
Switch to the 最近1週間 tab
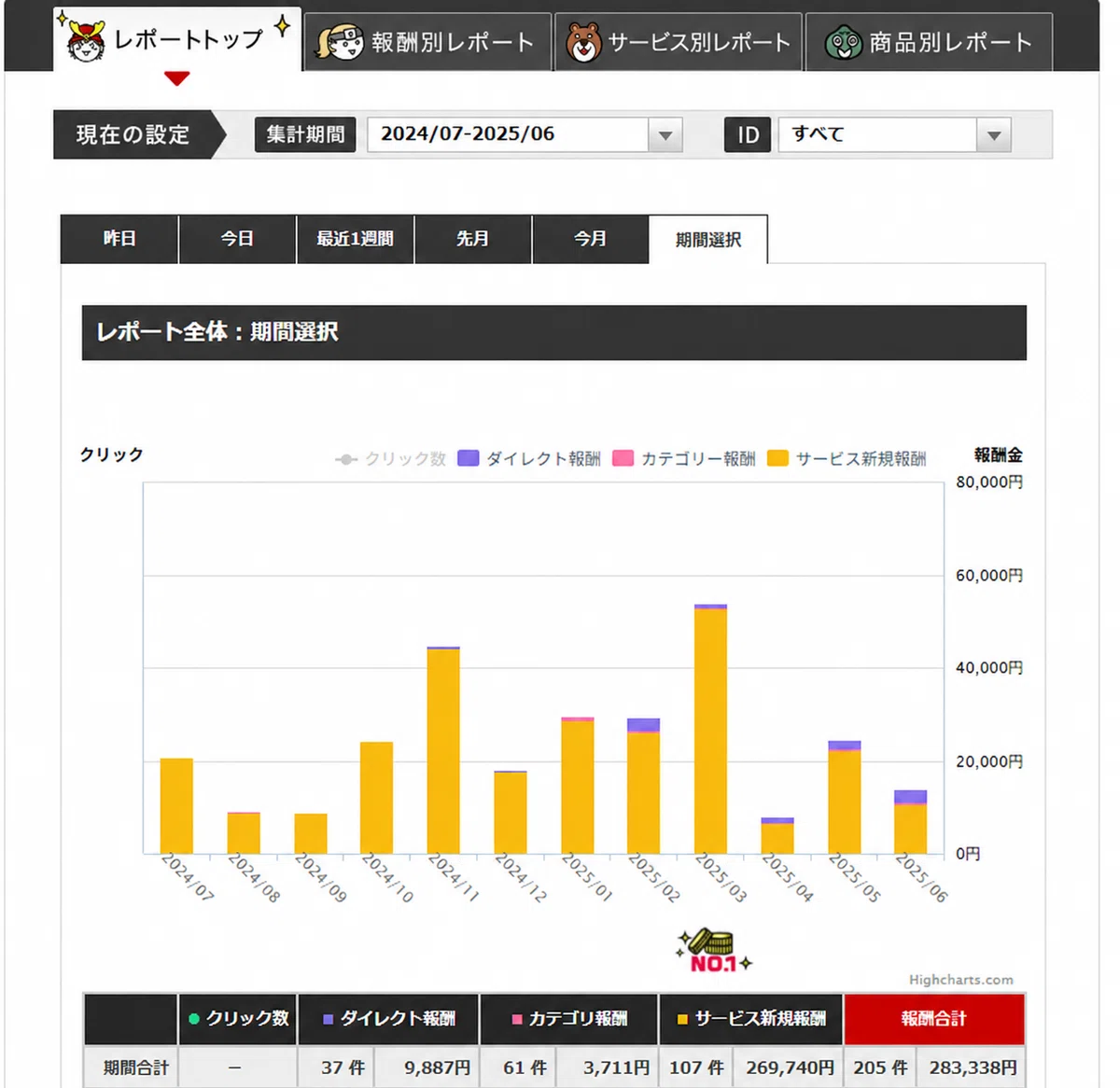tap(355, 239)
